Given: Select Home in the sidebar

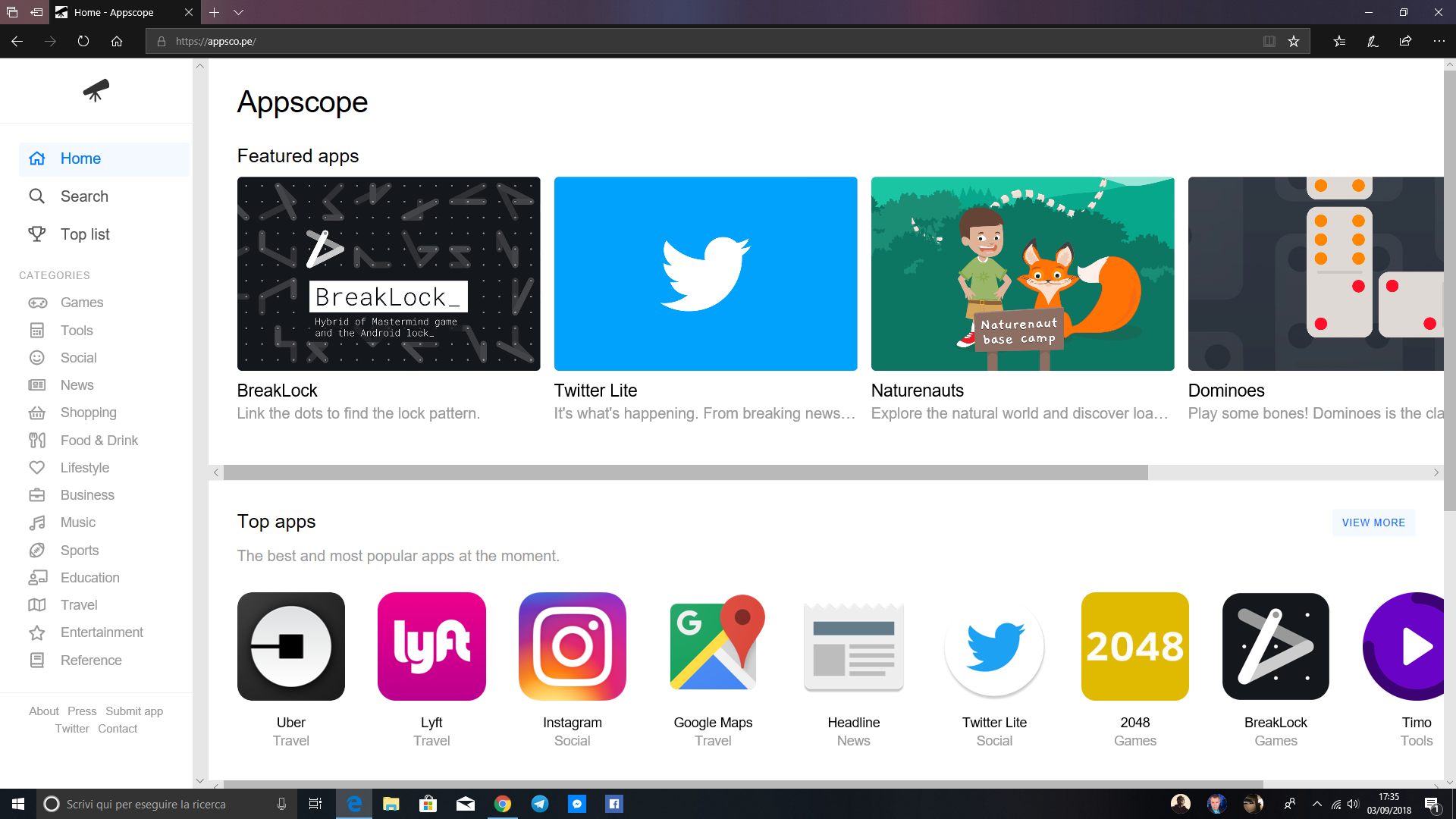Looking at the screenshot, I should click(x=104, y=158).
